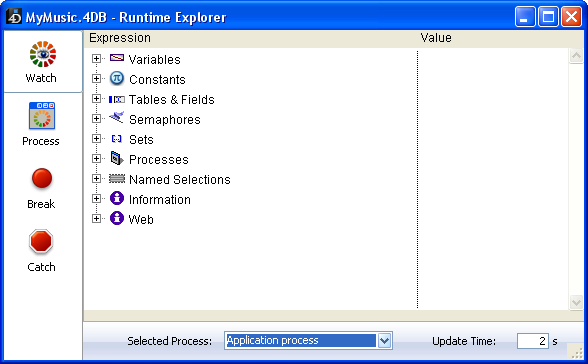Expand the Named Selections node

pyautogui.click(x=96, y=178)
